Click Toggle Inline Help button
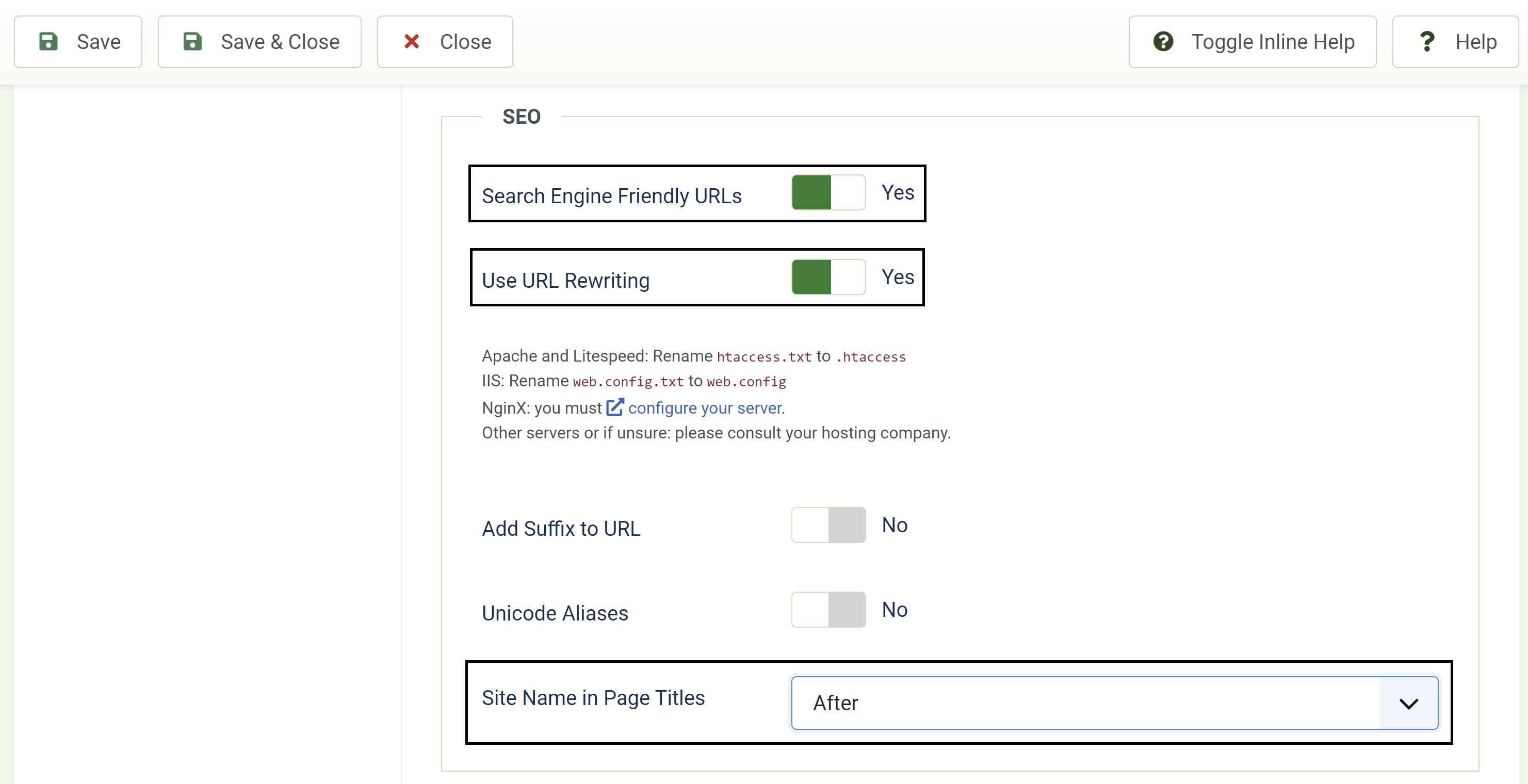1528x784 pixels. (x=1252, y=41)
